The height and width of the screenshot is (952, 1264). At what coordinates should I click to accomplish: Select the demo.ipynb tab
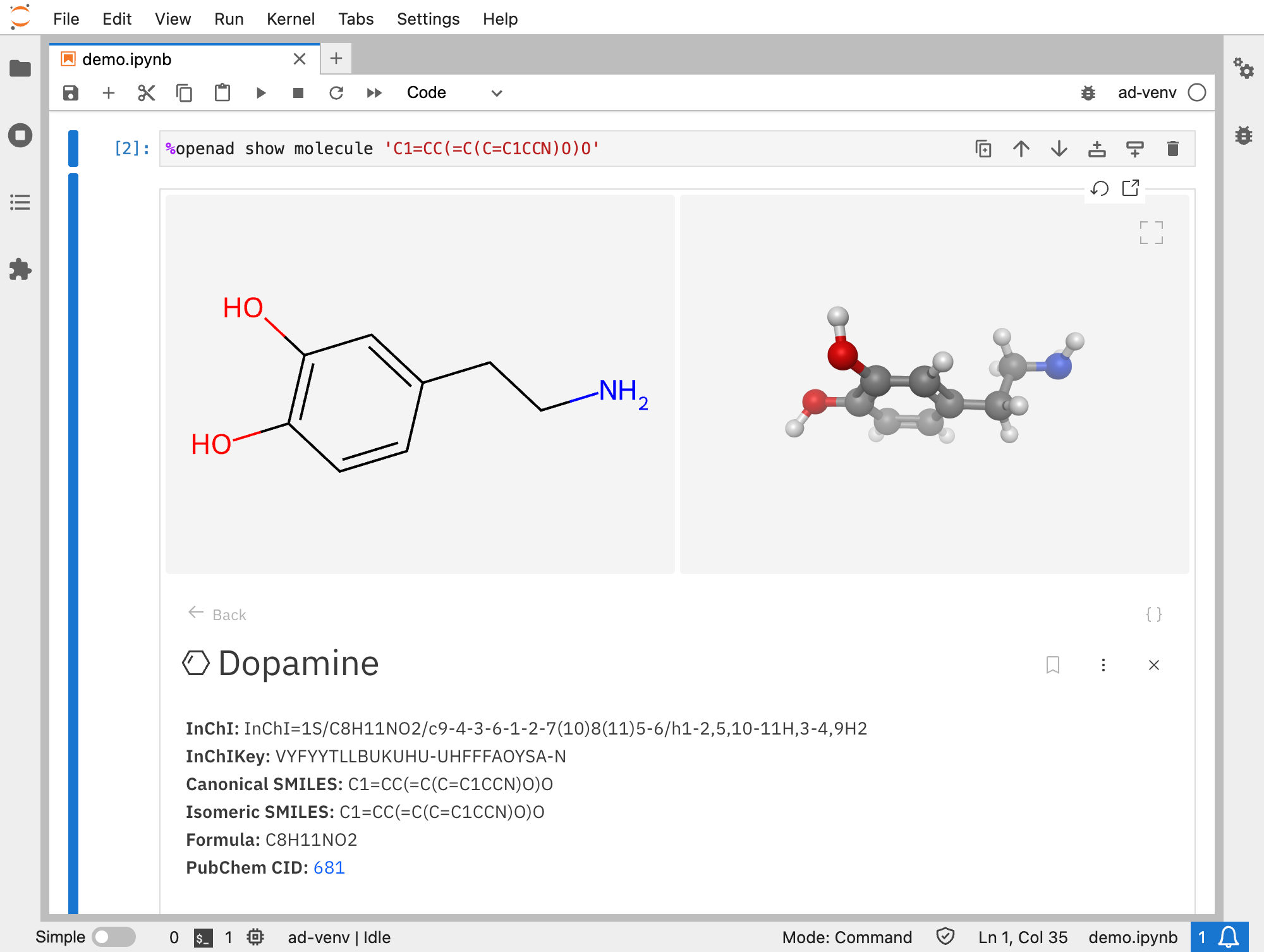[x=126, y=59]
